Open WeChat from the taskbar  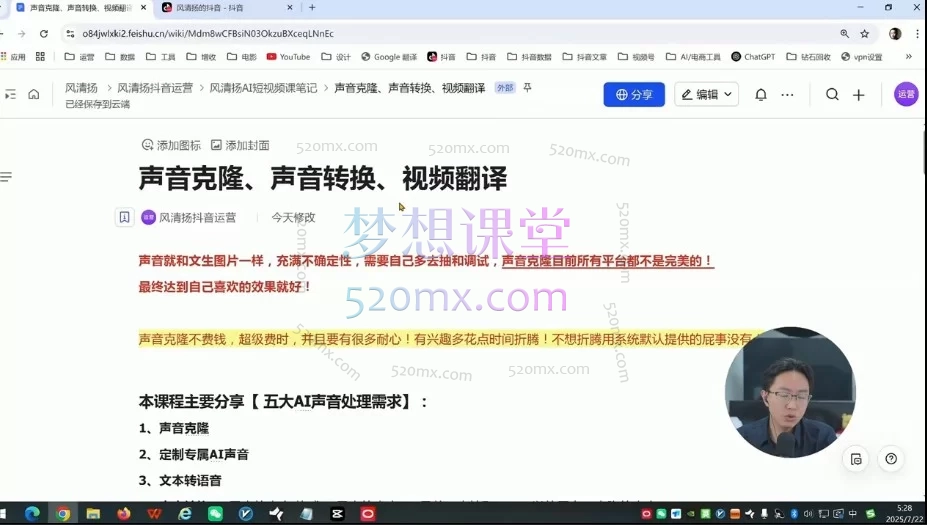click(215, 514)
